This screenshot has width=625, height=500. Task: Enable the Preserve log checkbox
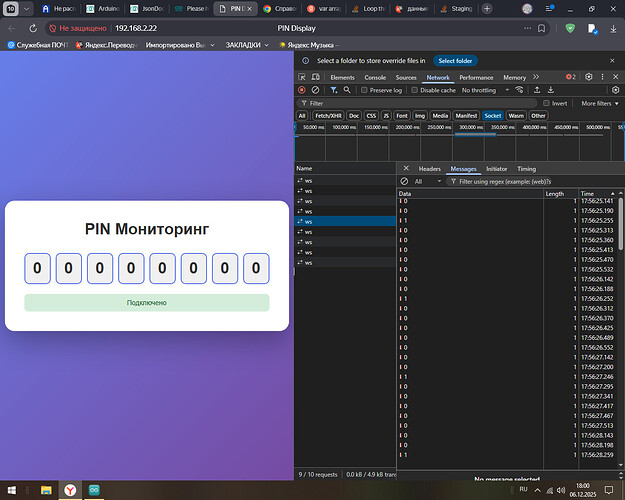click(x=364, y=90)
